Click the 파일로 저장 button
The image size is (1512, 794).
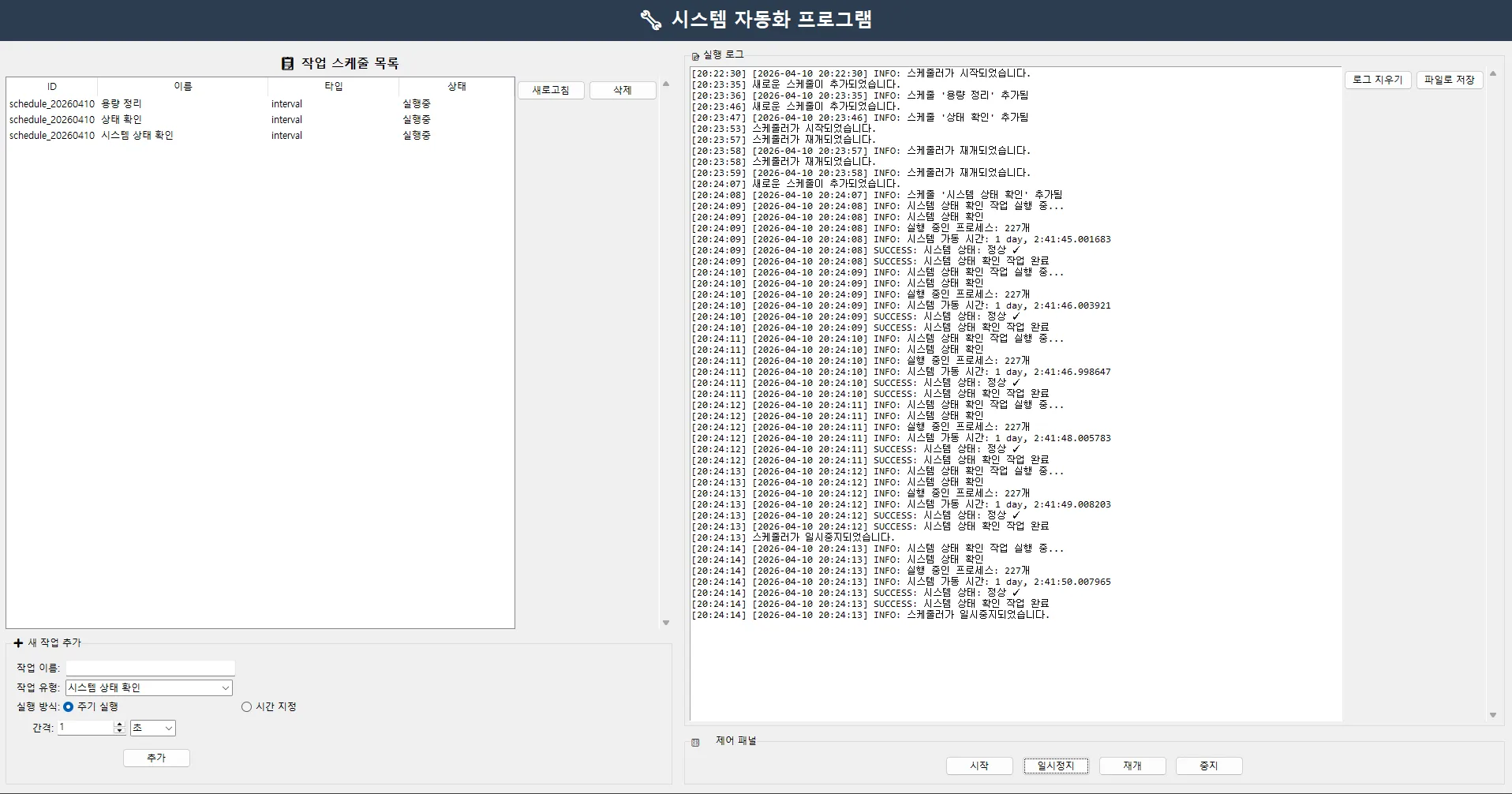pos(1450,80)
